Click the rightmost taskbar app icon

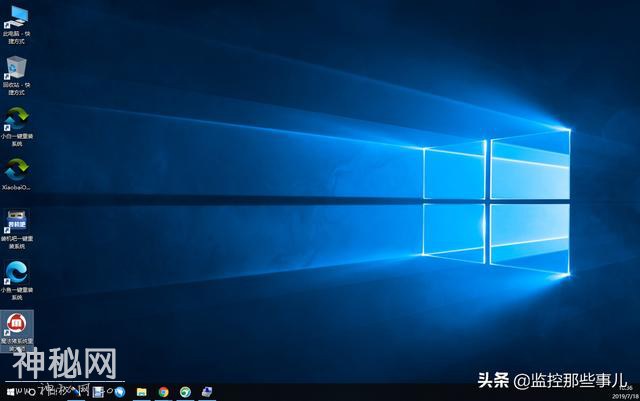207,392
